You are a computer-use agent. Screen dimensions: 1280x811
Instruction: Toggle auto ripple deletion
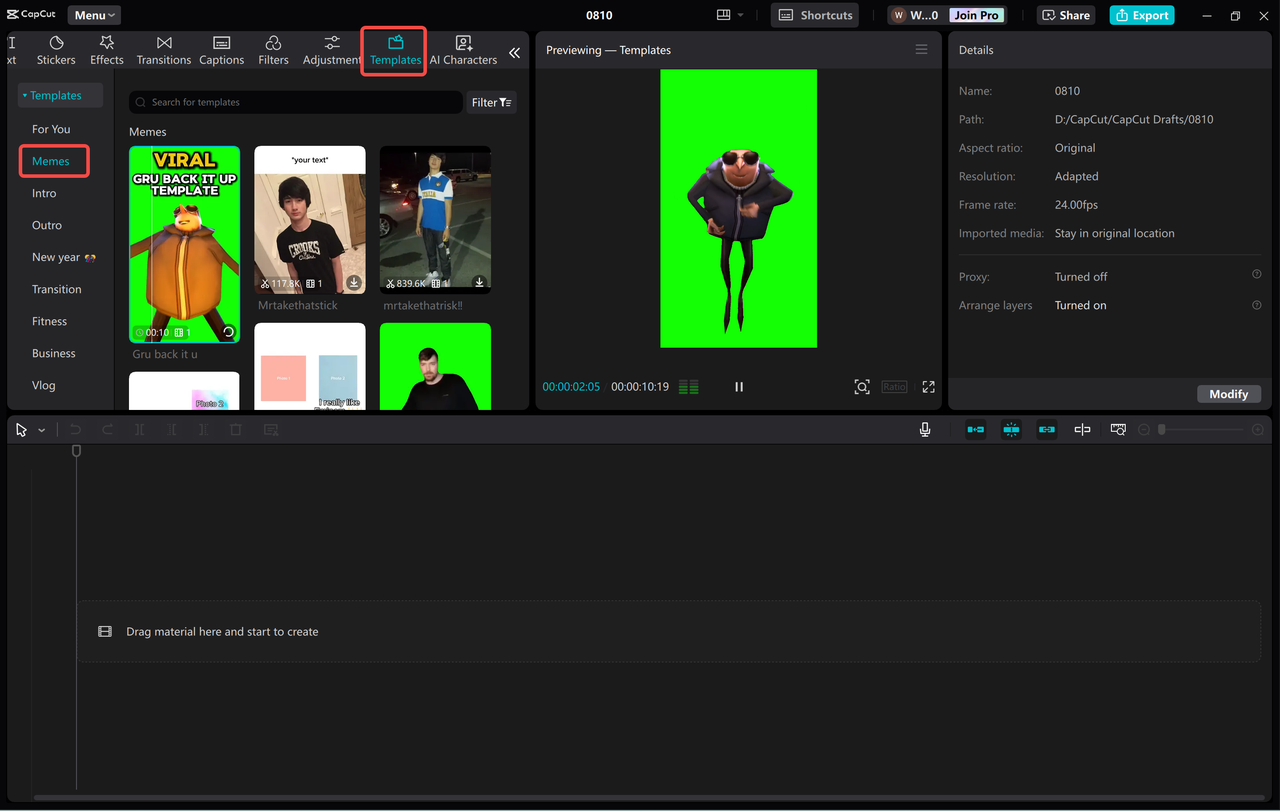pos(975,429)
